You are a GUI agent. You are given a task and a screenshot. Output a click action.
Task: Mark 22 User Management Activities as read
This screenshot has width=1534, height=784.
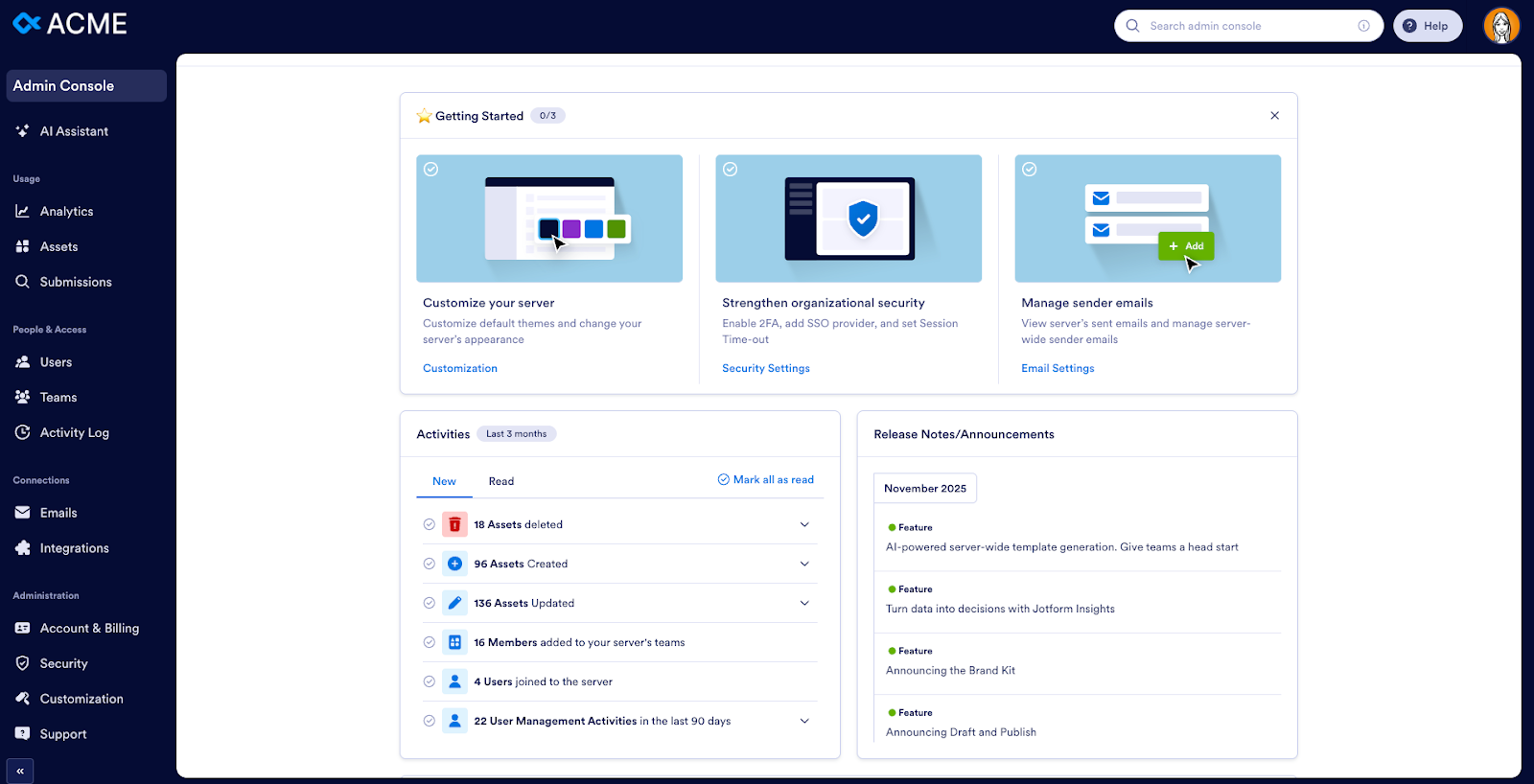click(x=429, y=721)
